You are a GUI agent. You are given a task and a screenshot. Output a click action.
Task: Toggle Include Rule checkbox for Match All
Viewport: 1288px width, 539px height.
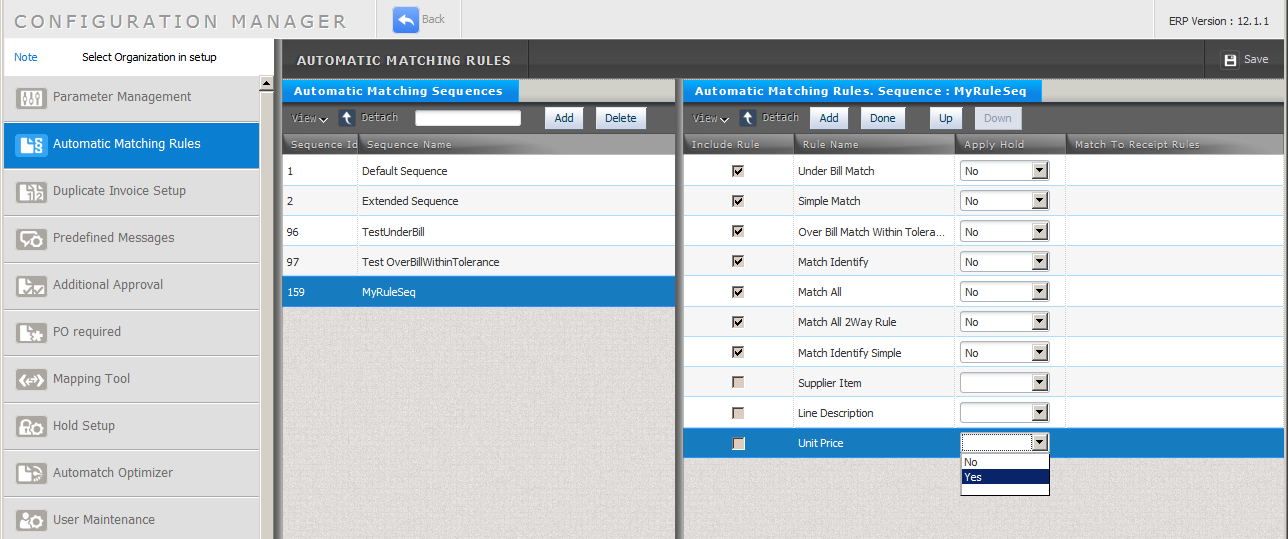[x=738, y=292]
